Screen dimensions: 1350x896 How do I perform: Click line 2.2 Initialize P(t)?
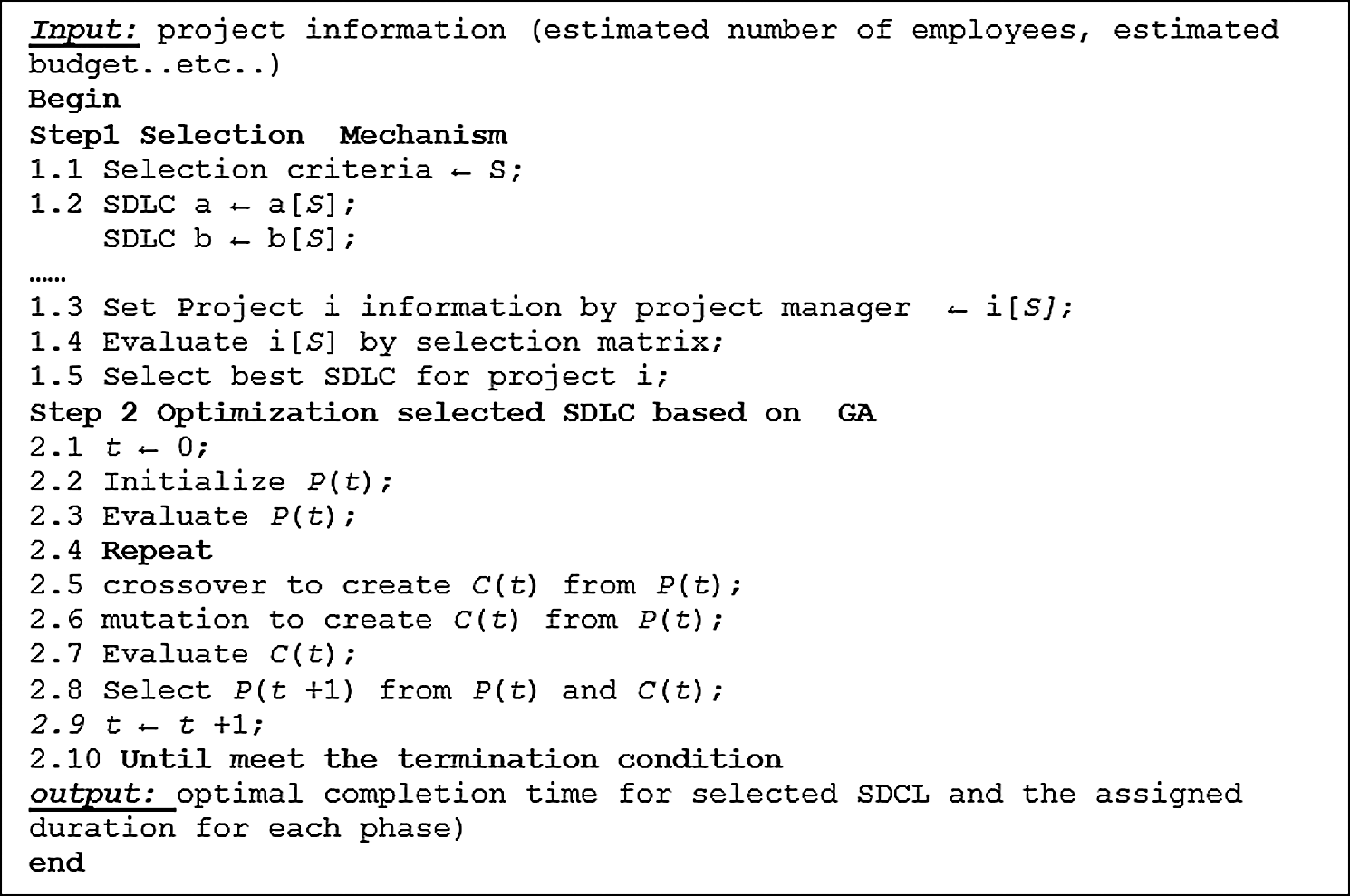[x=210, y=481]
